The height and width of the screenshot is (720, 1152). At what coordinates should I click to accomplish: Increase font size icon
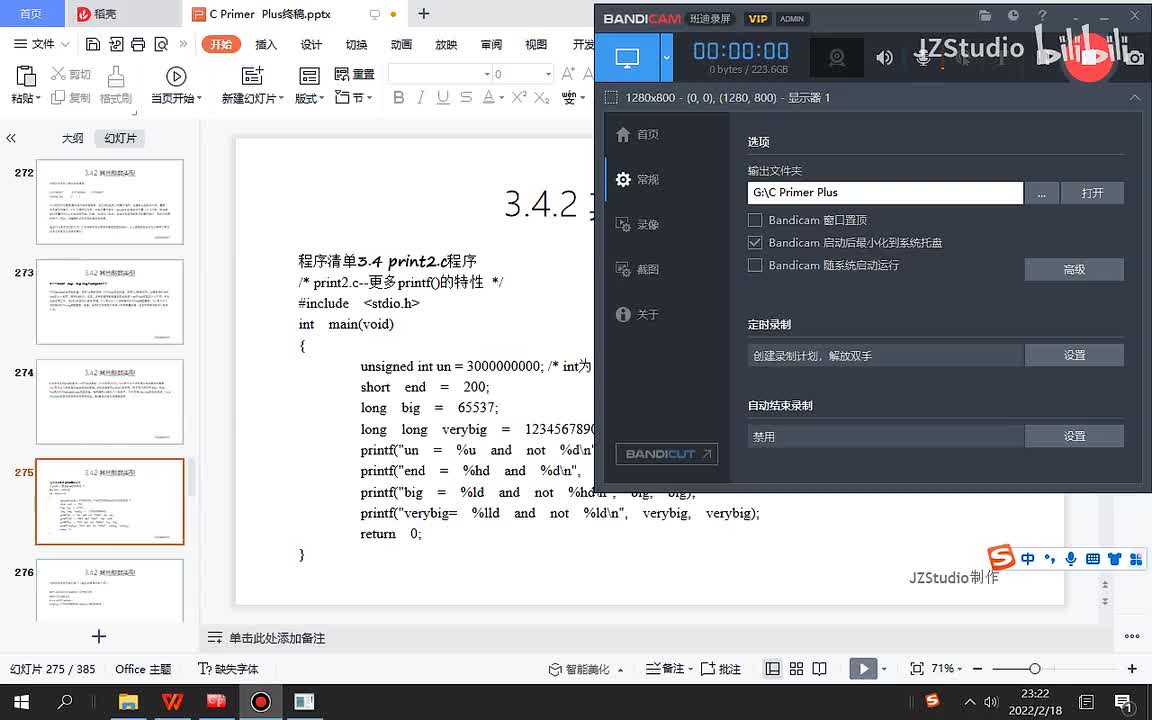(x=568, y=73)
